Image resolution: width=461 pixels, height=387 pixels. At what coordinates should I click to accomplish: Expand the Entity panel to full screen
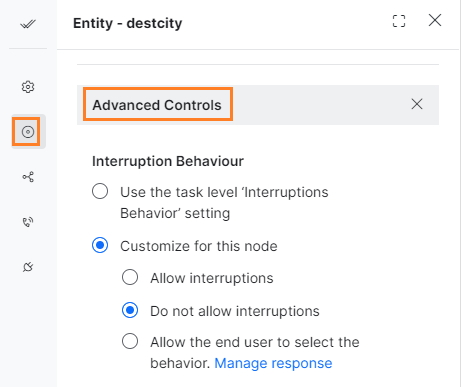(399, 21)
